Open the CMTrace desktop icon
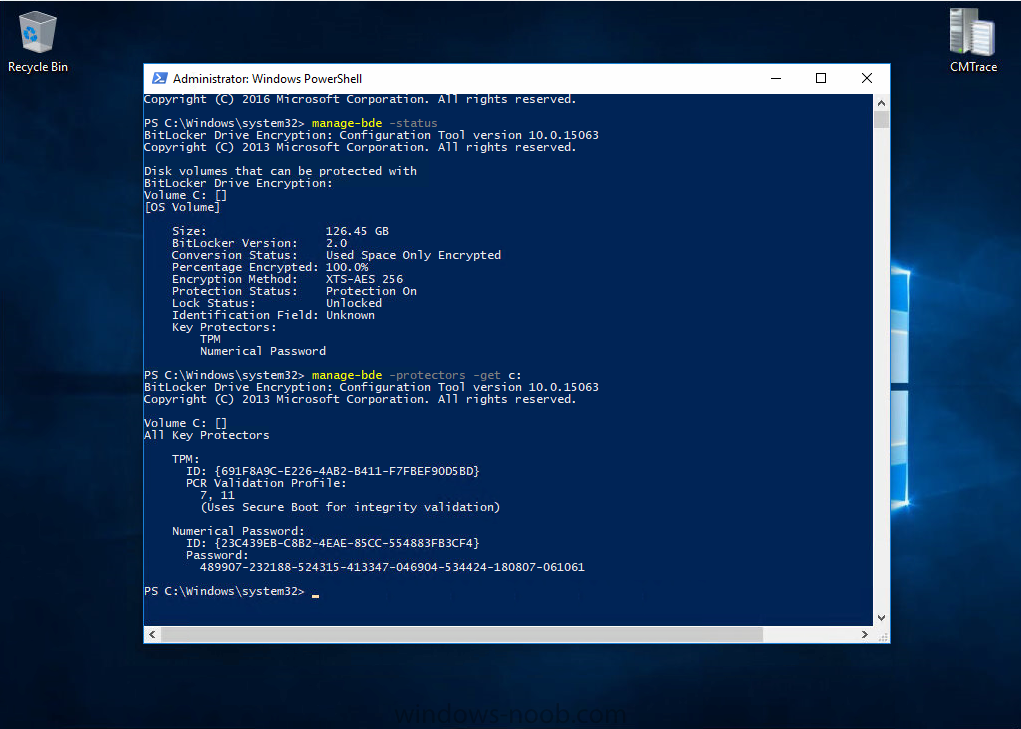 973,41
